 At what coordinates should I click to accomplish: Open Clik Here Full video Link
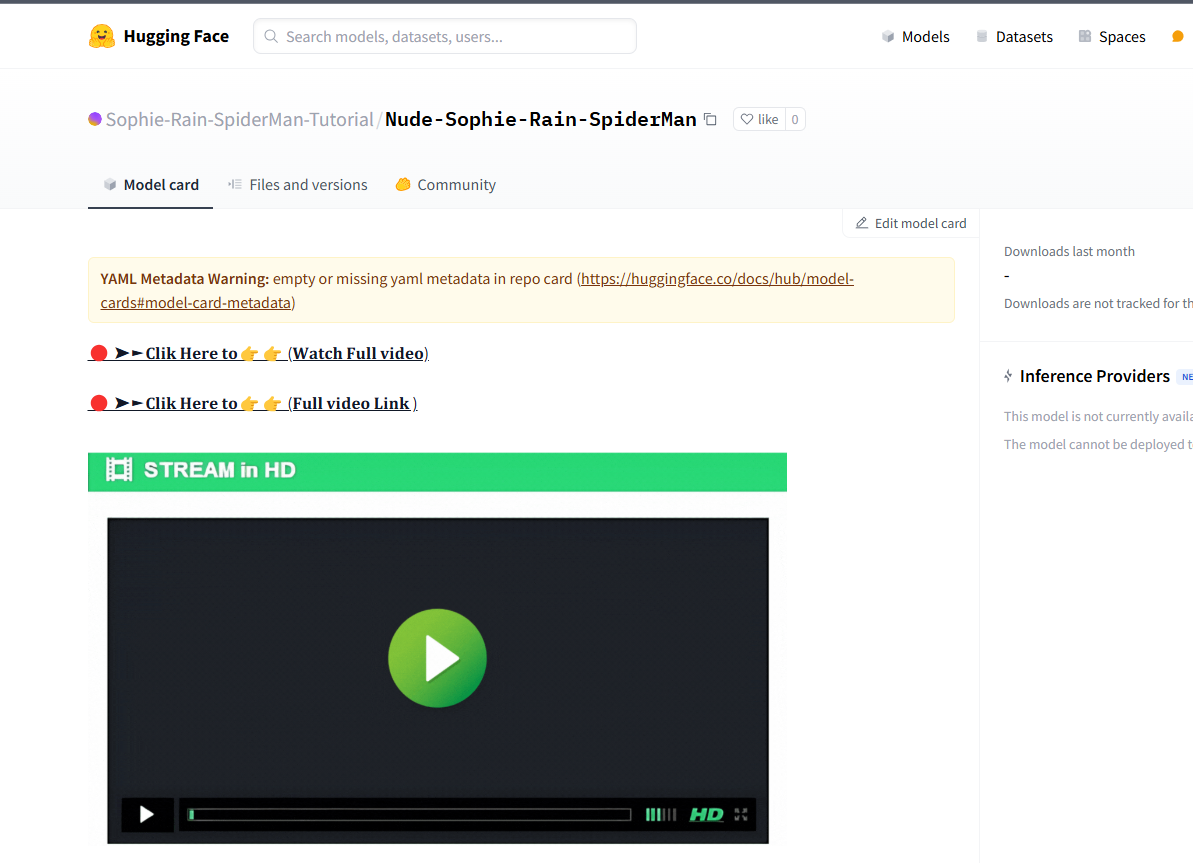(x=253, y=403)
